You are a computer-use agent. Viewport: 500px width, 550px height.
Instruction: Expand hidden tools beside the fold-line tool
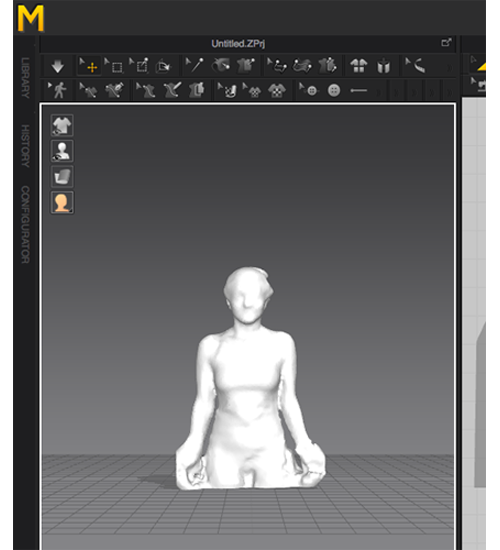[x=449, y=68]
